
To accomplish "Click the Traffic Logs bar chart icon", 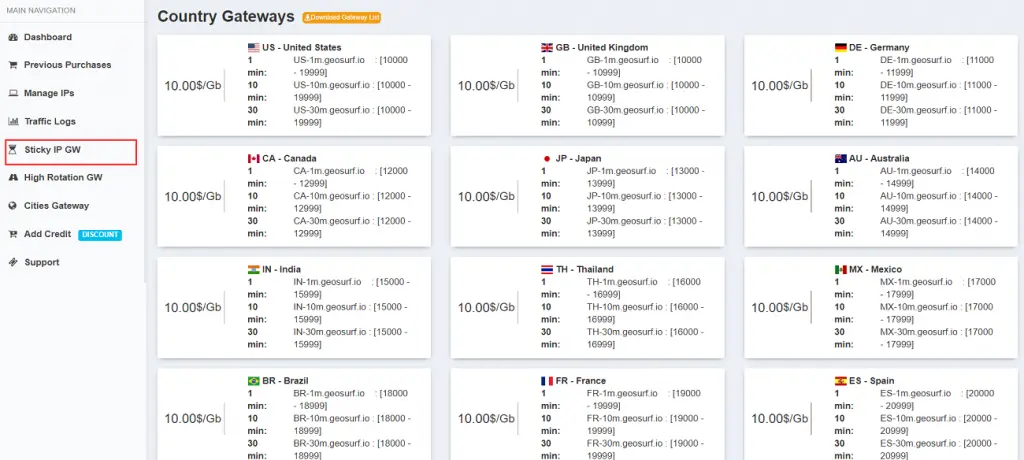I will 12,122.
